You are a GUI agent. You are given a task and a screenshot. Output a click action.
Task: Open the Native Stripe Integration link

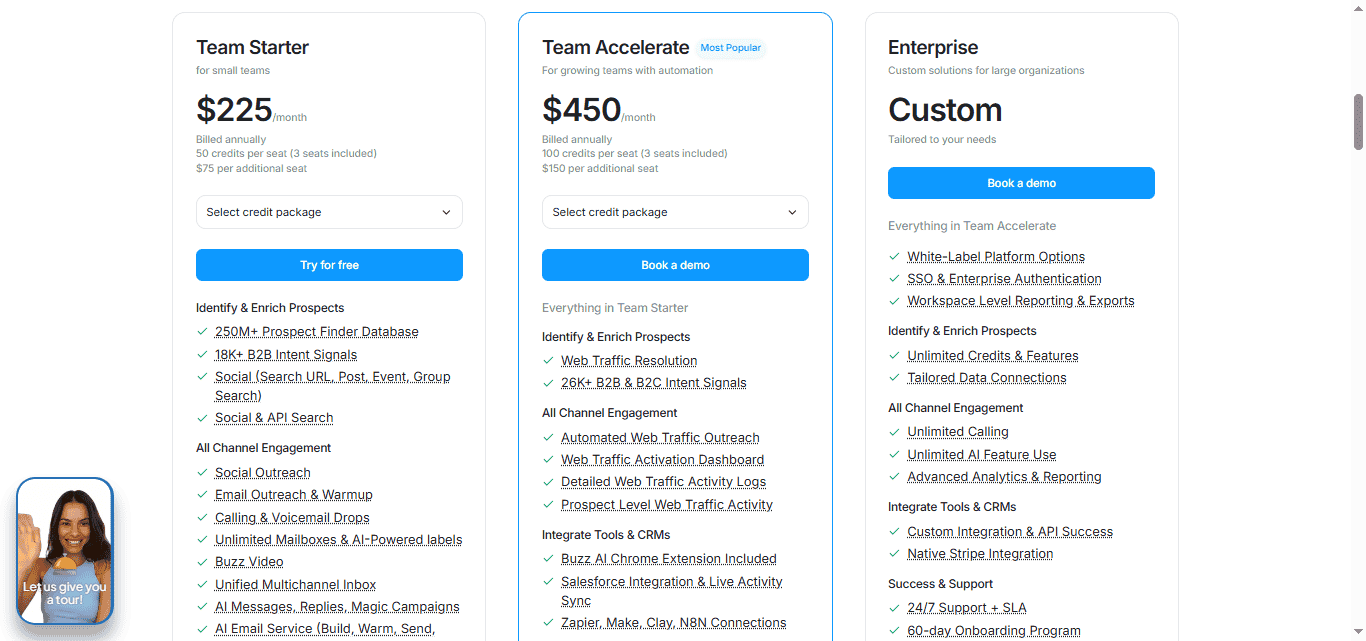980,553
